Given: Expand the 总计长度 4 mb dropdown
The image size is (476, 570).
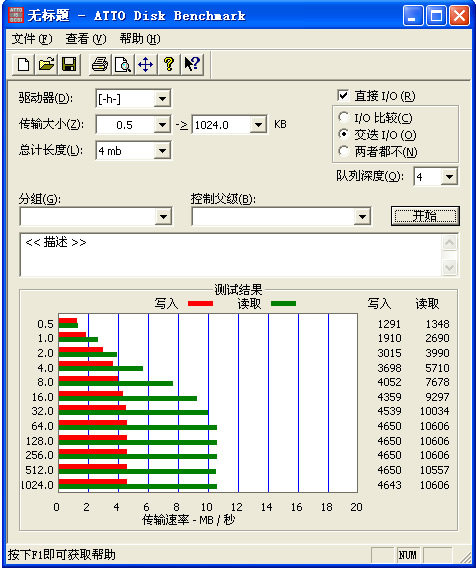Looking at the screenshot, I should click(x=162, y=150).
